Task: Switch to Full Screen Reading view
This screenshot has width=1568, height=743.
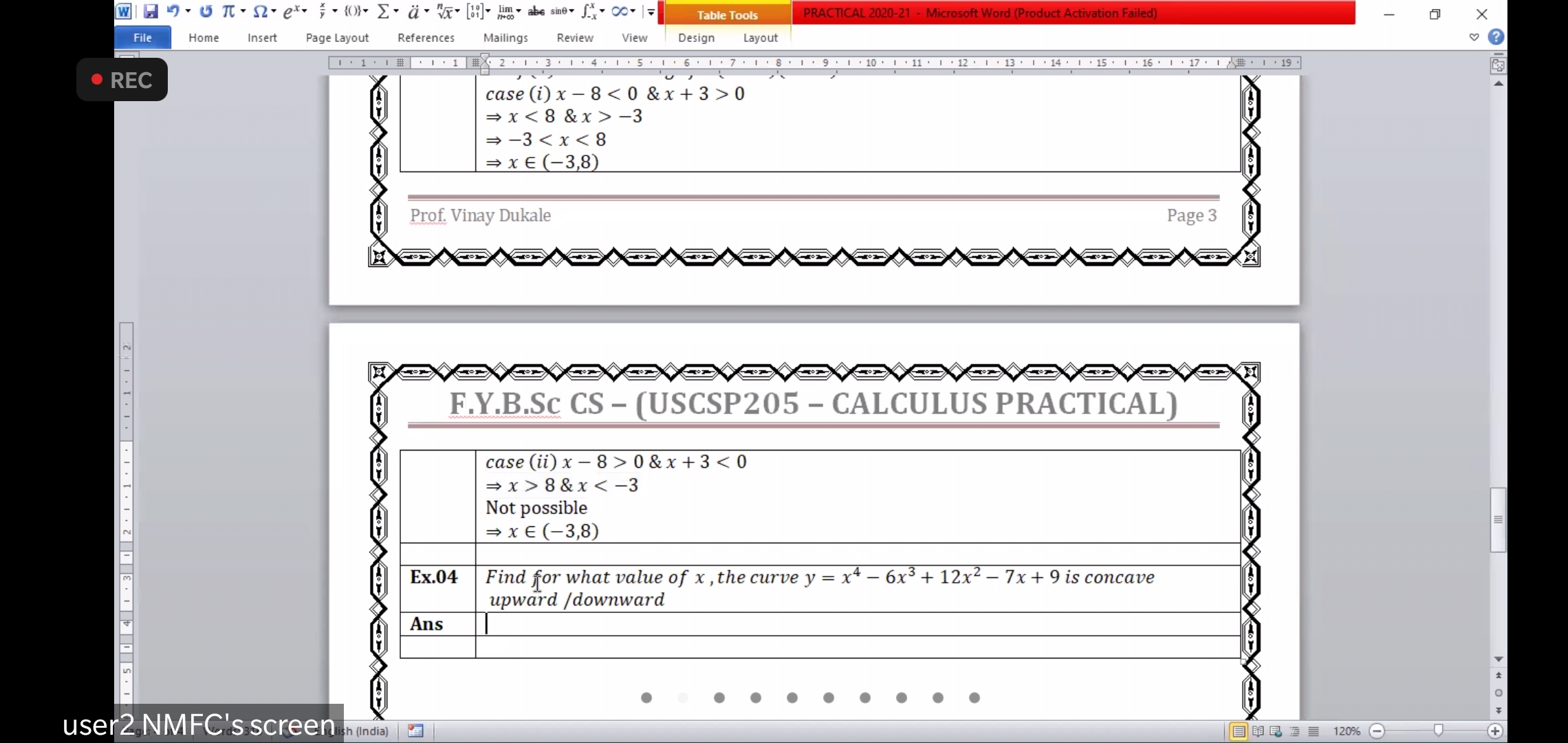Action: 1258,731
